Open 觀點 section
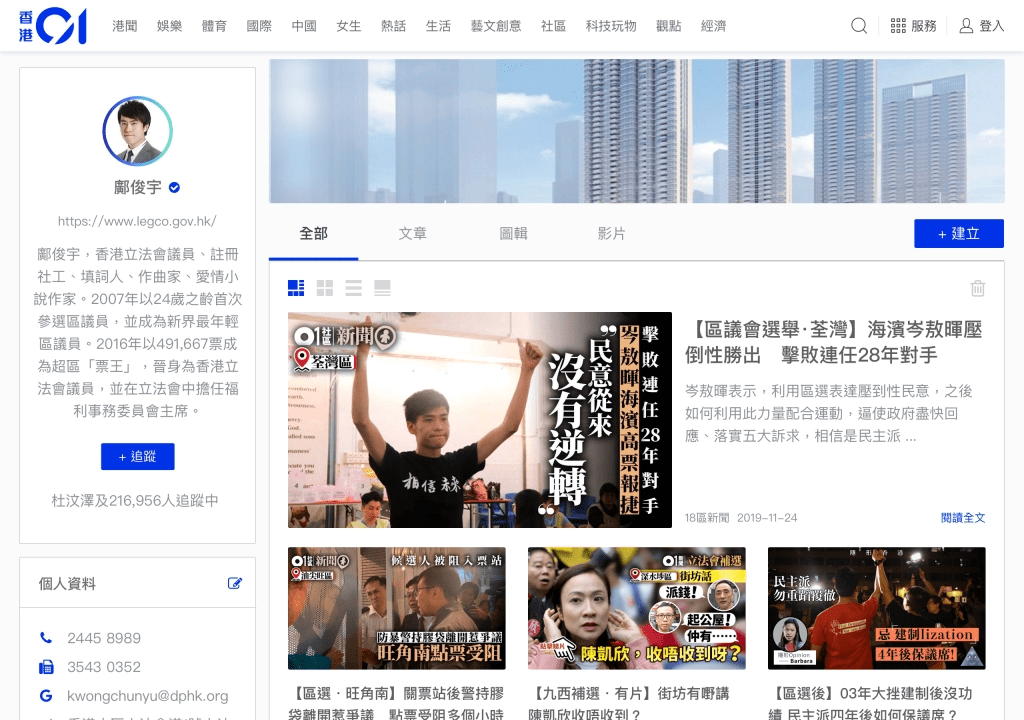The width and height of the screenshot is (1024, 720). (668, 26)
